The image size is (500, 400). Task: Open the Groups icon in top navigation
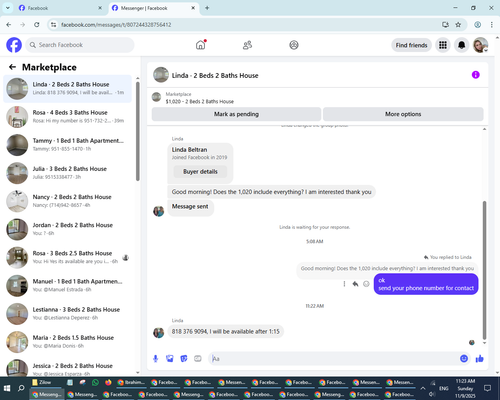coord(294,45)
